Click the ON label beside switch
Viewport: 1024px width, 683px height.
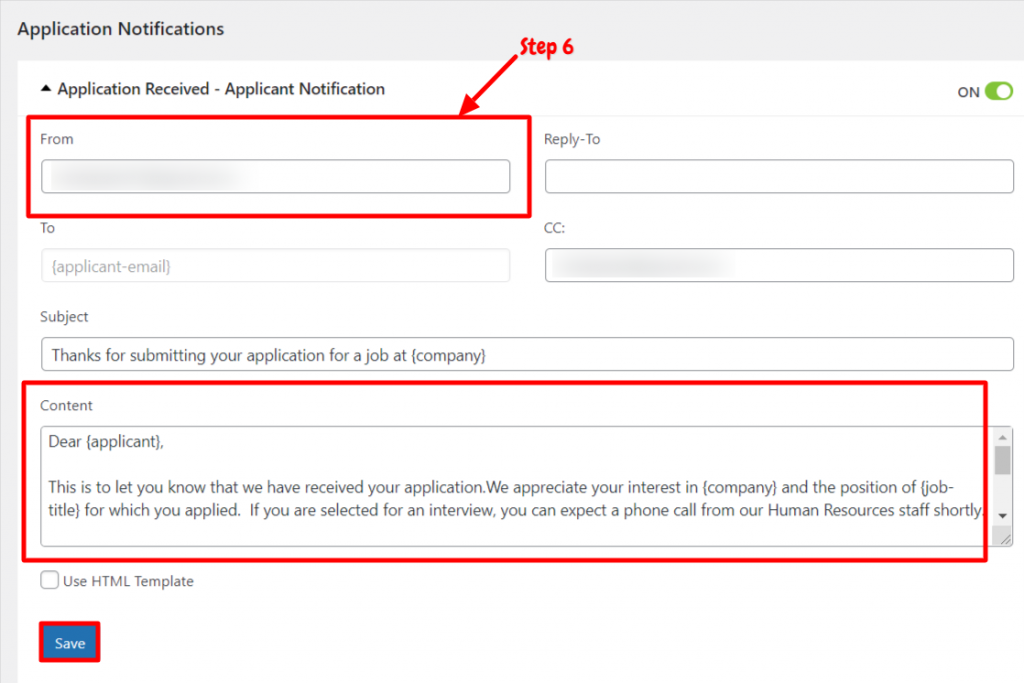[968, 92]
